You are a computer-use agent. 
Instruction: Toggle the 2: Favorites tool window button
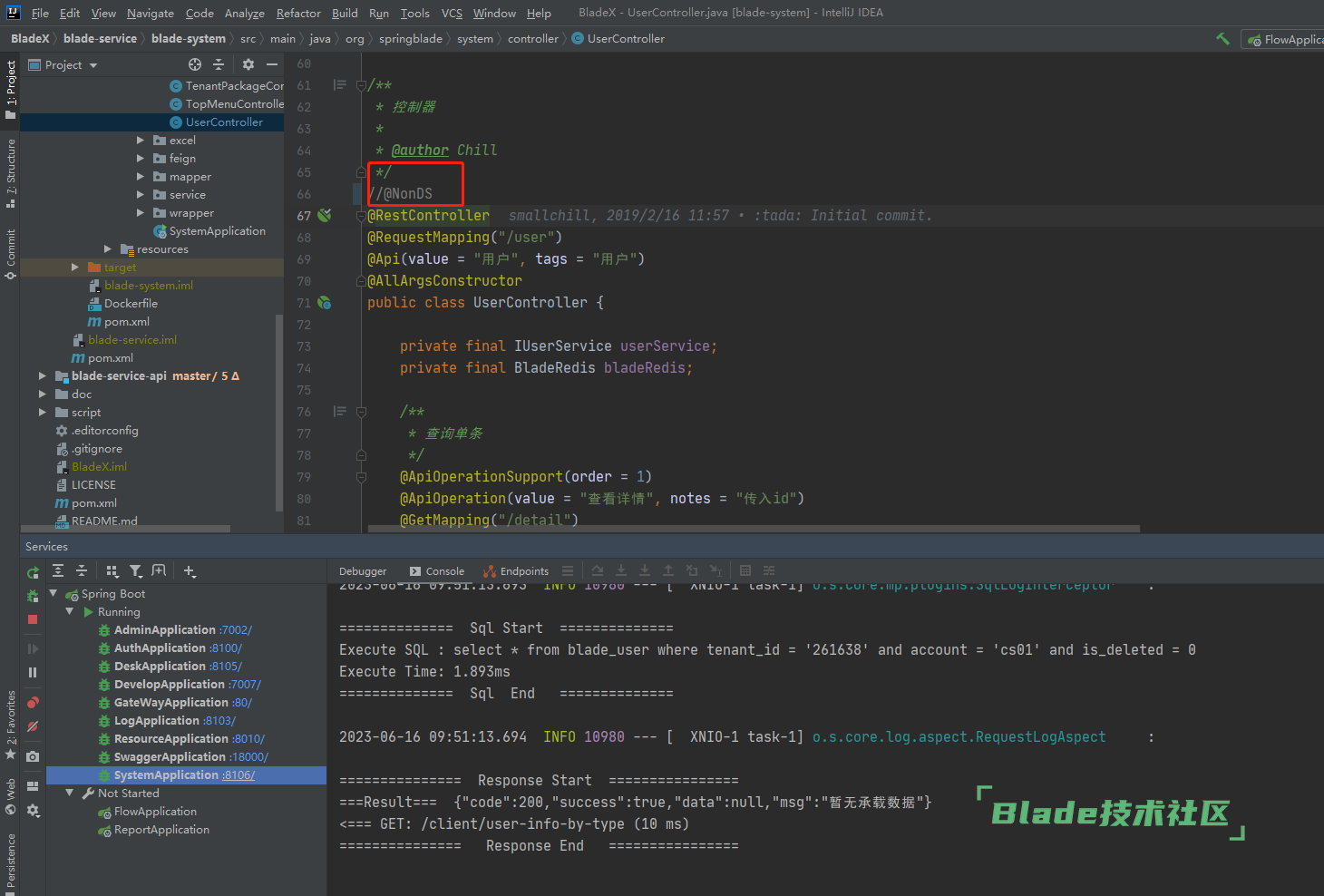click(x=10, y=726)
